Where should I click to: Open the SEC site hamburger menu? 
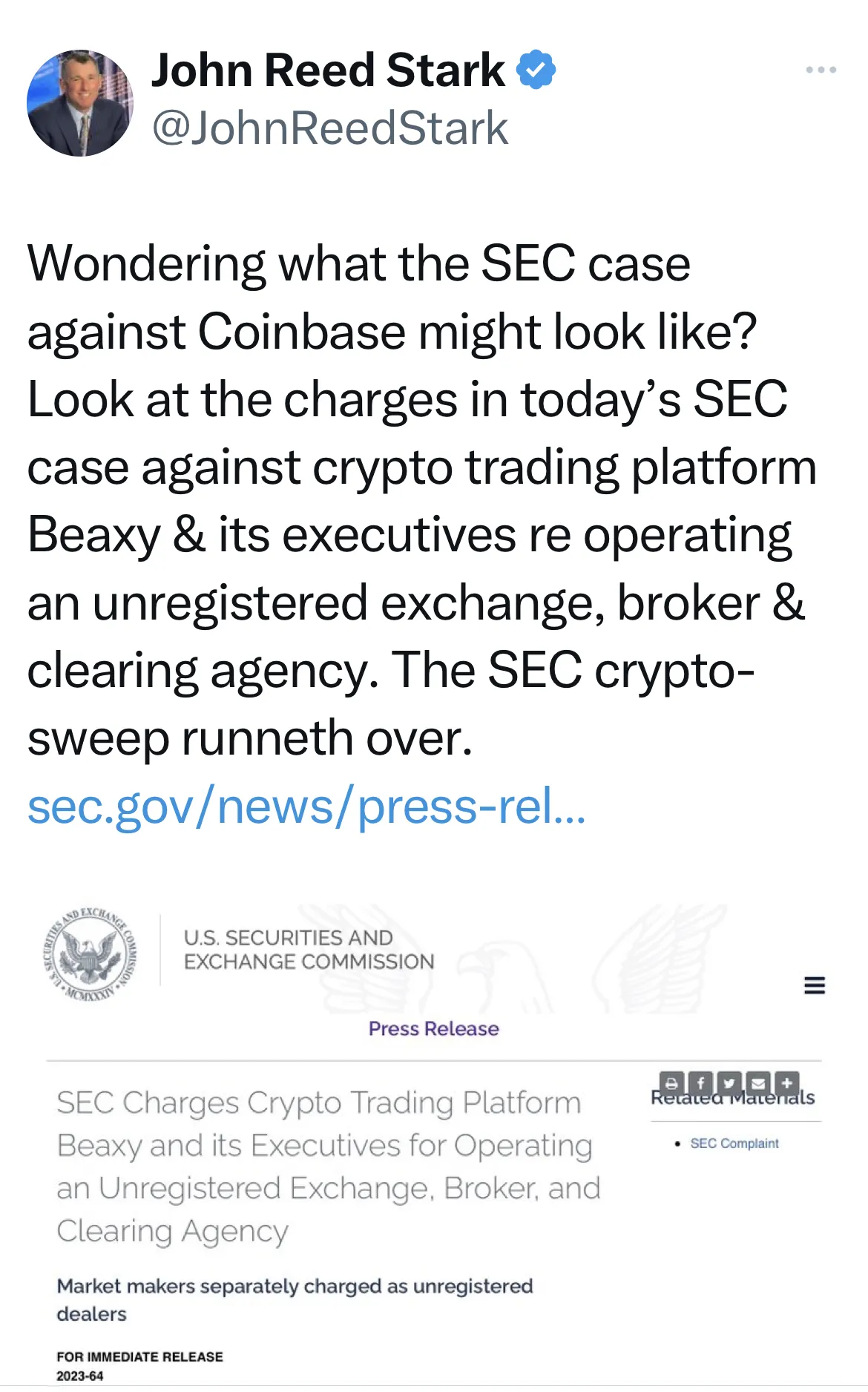pyautogui.click(x=814, y=985)
